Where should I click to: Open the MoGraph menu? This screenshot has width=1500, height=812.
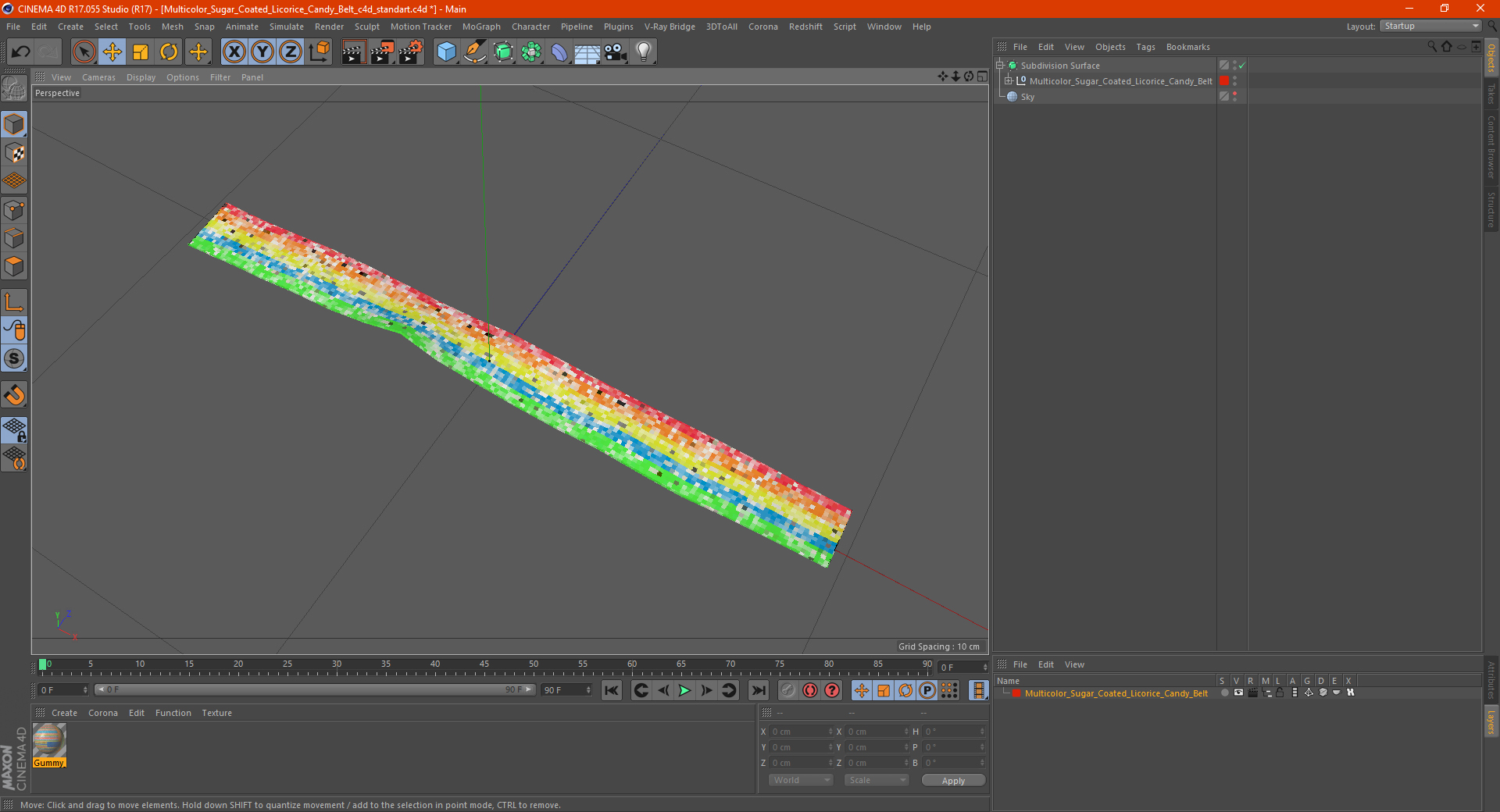(481, 27)
